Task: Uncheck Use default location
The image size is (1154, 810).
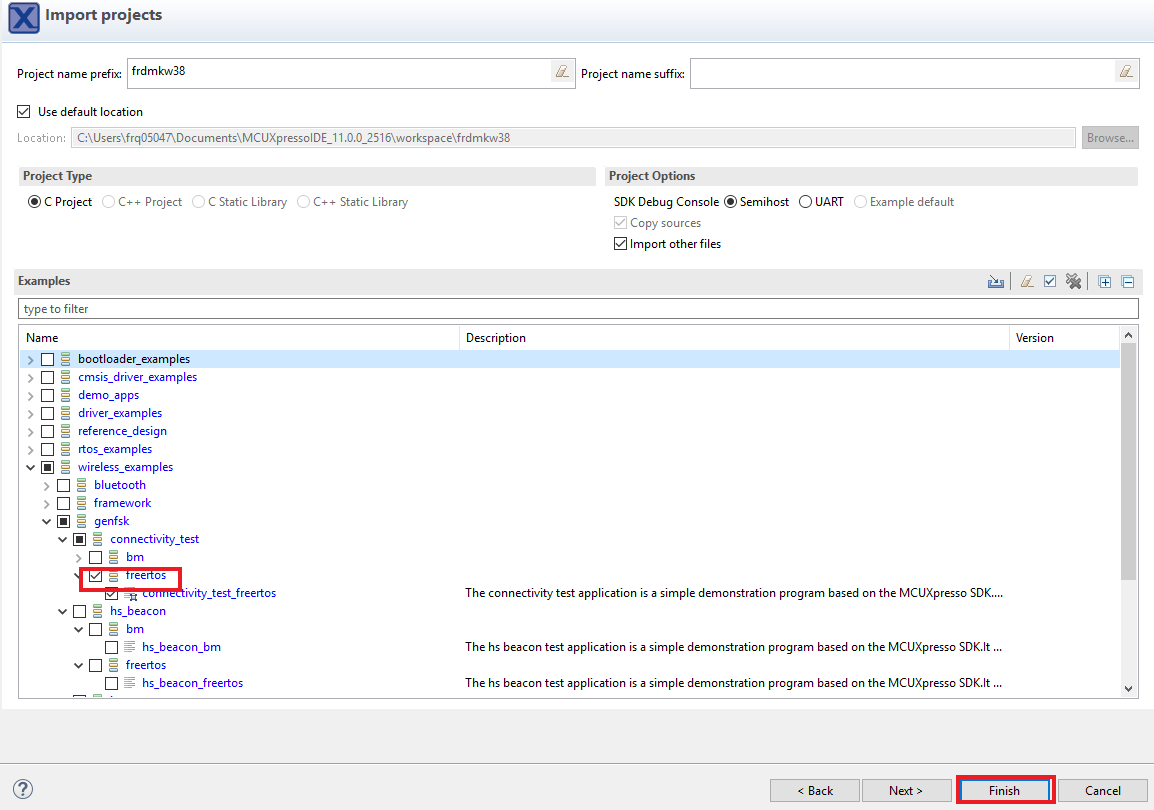Action: (x=24, y=112)
